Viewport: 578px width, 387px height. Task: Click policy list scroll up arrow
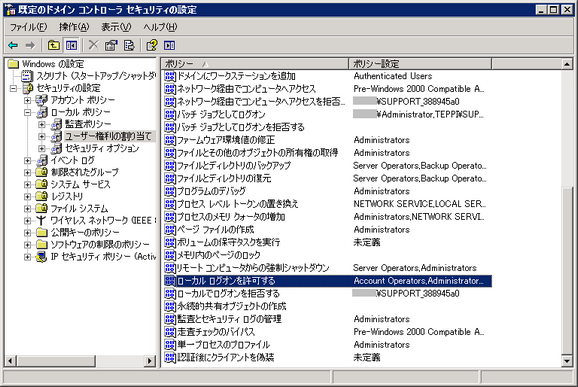point(567,64)
